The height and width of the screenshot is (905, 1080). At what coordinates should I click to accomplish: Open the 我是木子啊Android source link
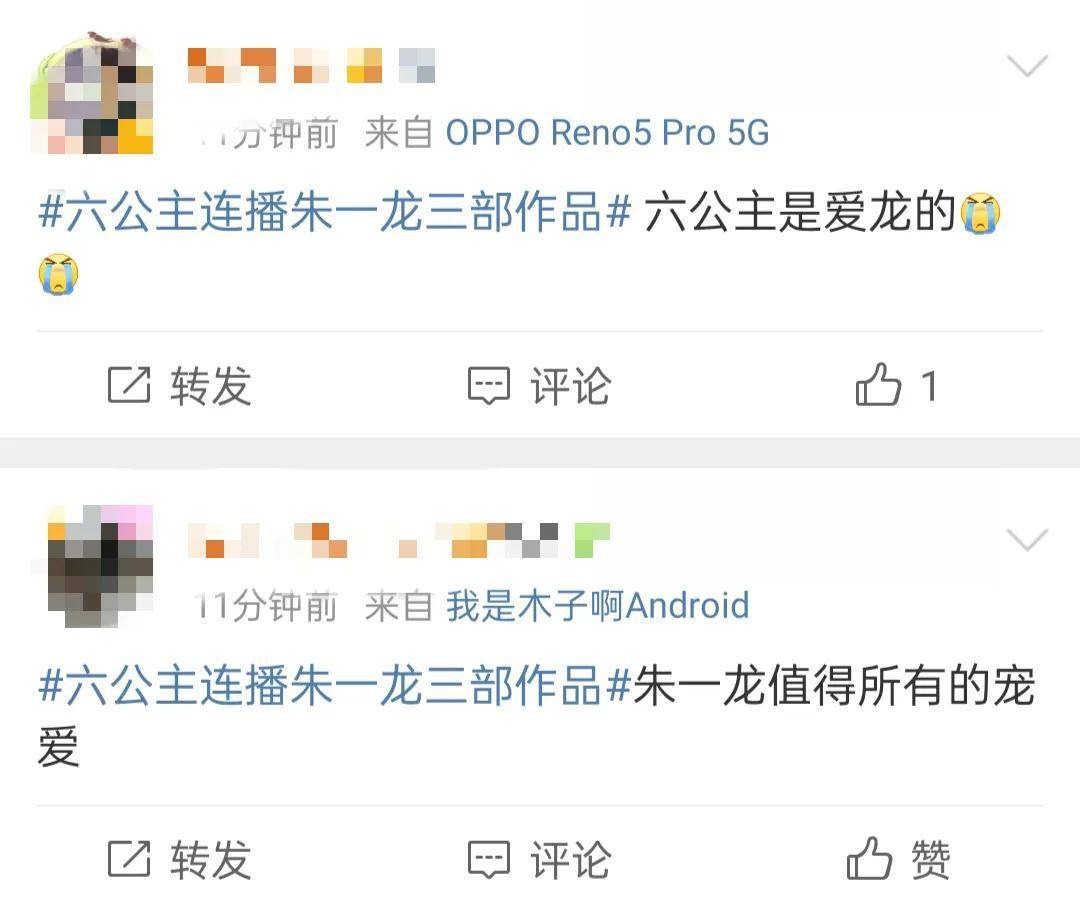point(597,606)
